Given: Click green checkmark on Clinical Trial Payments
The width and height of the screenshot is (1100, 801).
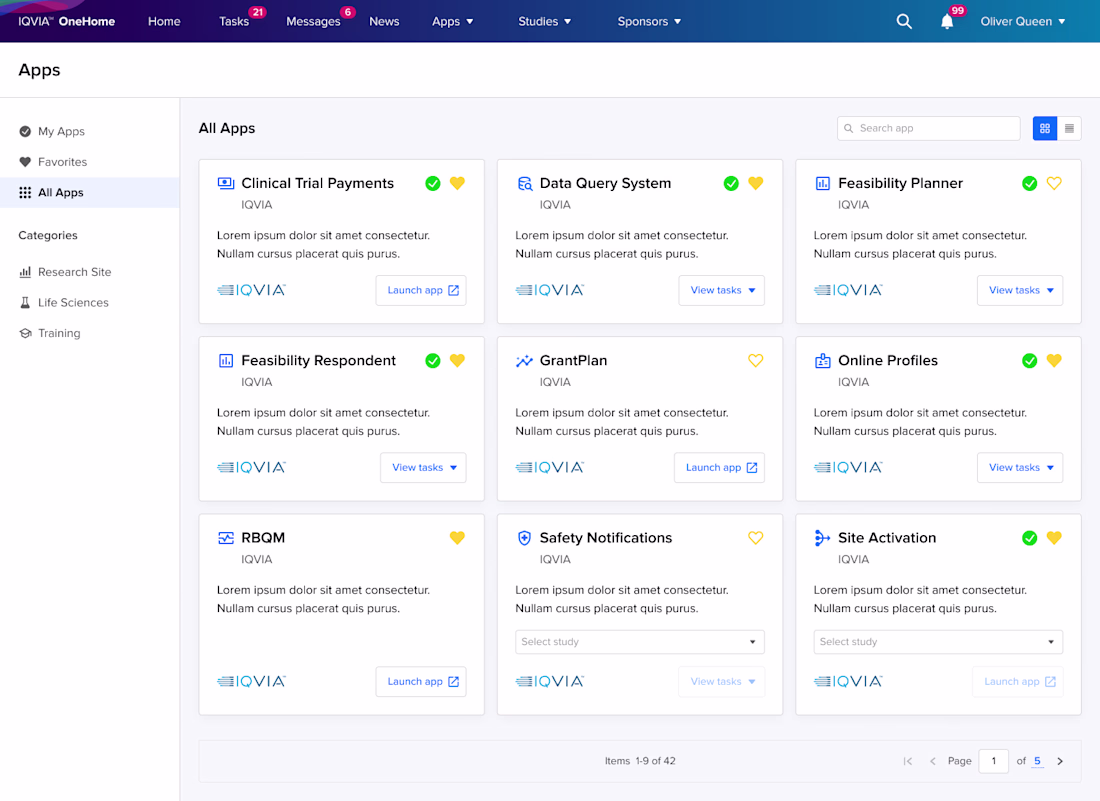Looking at the screenshot, I should pos(433,184).
